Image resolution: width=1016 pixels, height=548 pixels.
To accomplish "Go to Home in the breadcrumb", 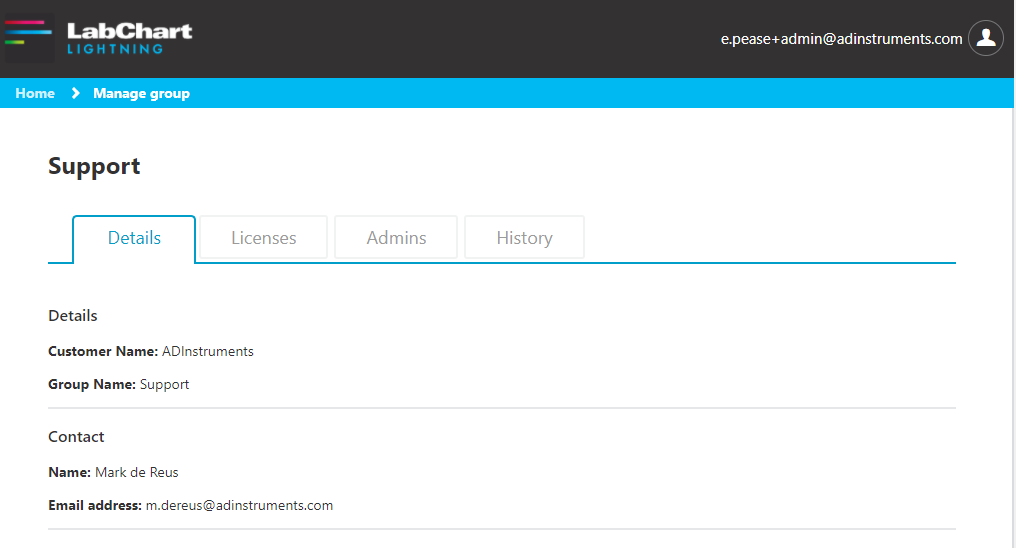I will pos(35,93).
